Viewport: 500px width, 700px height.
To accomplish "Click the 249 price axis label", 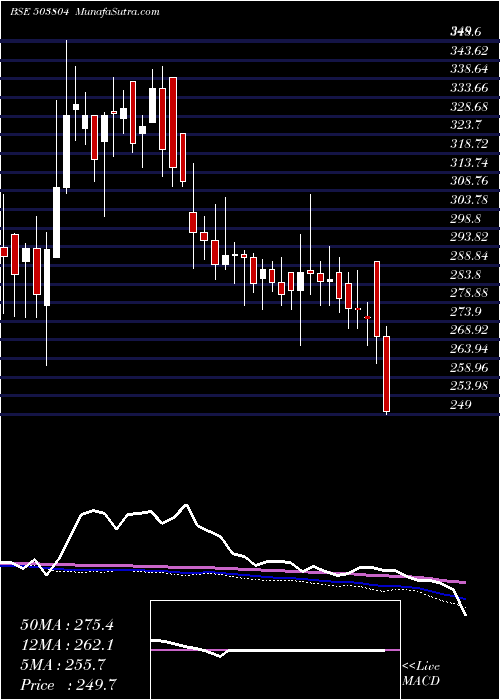I will point(462,404).
